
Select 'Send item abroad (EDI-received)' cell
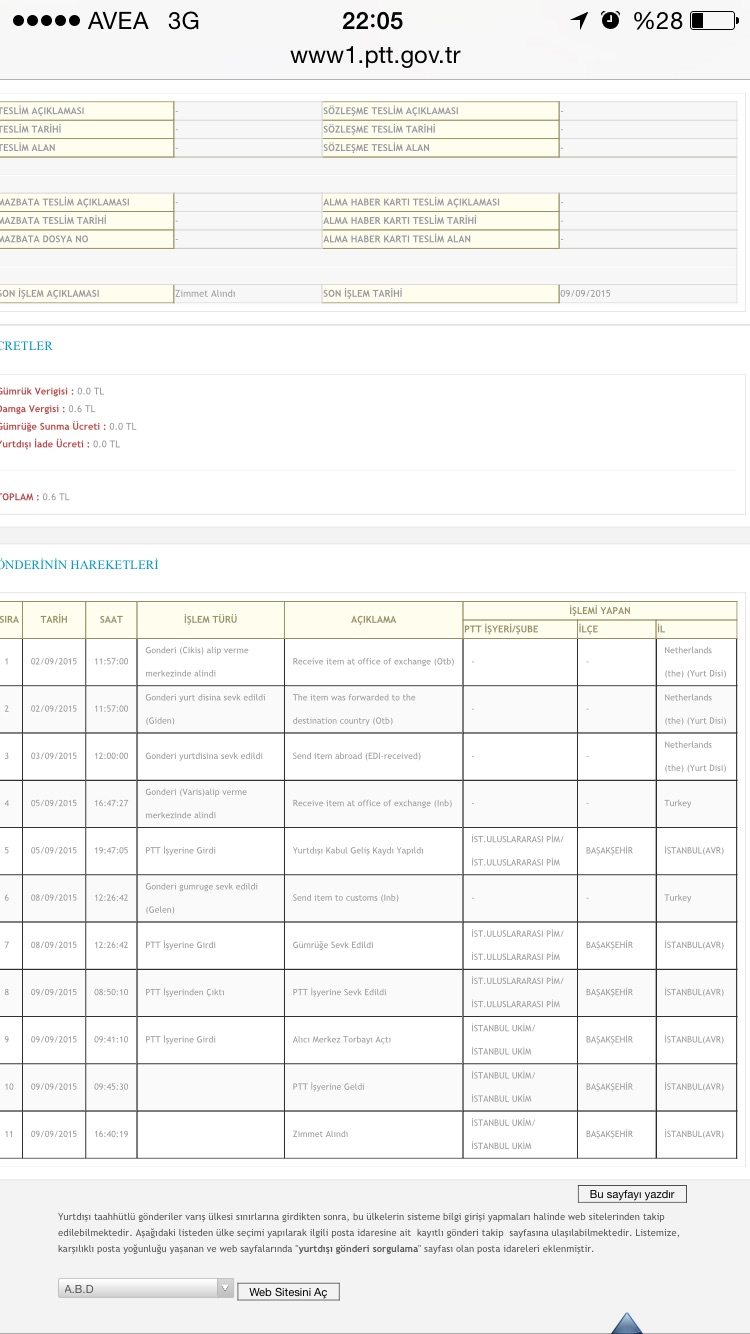[373, 756]
